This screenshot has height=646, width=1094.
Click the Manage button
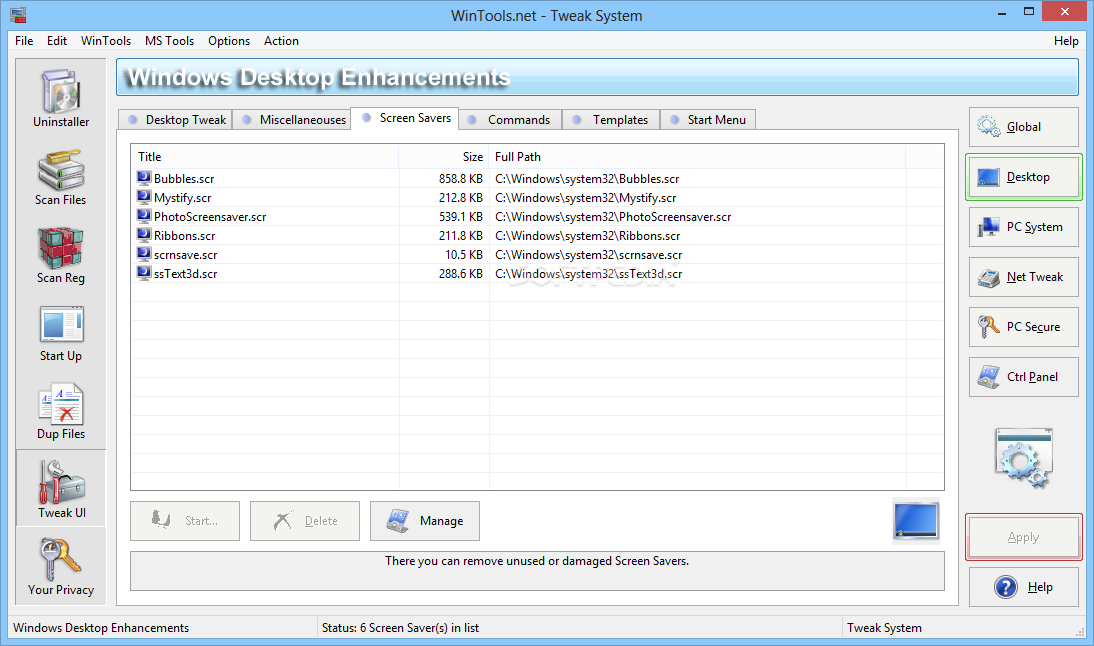pyautogui.click(x=425, y=521)
